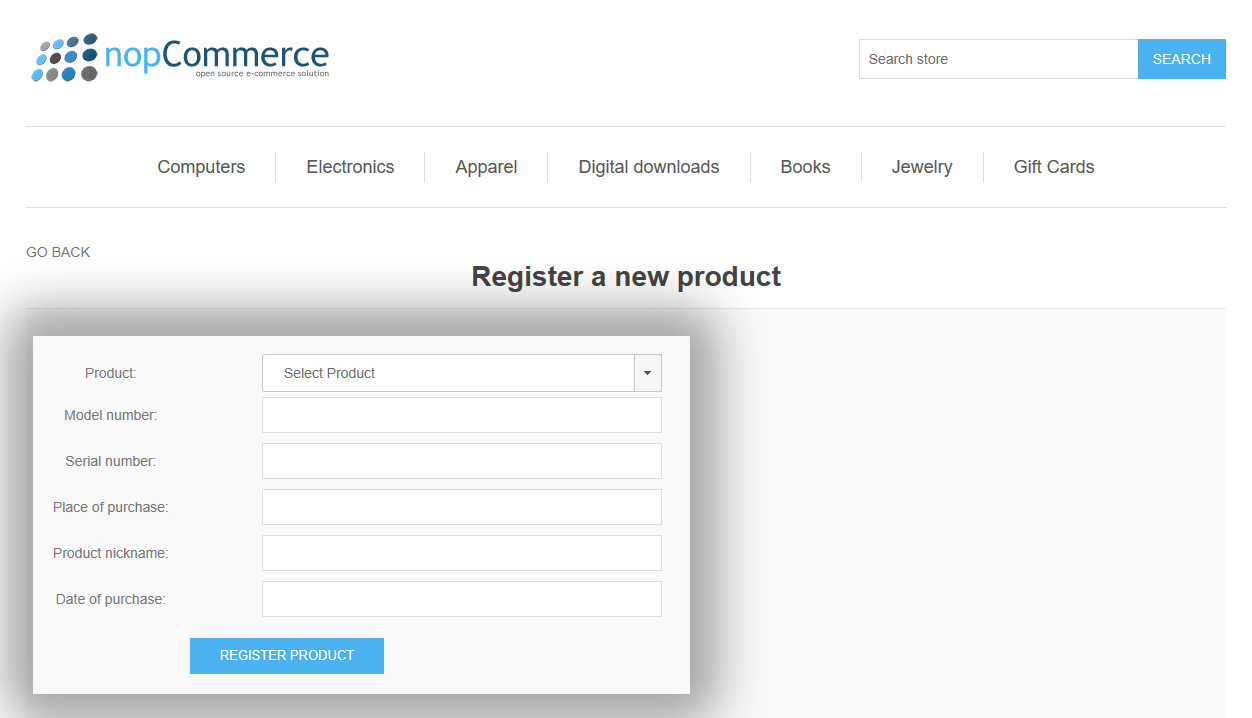1252x718 pixels.
Task: Open the Select Product combo box
Action: coord(448,373)
